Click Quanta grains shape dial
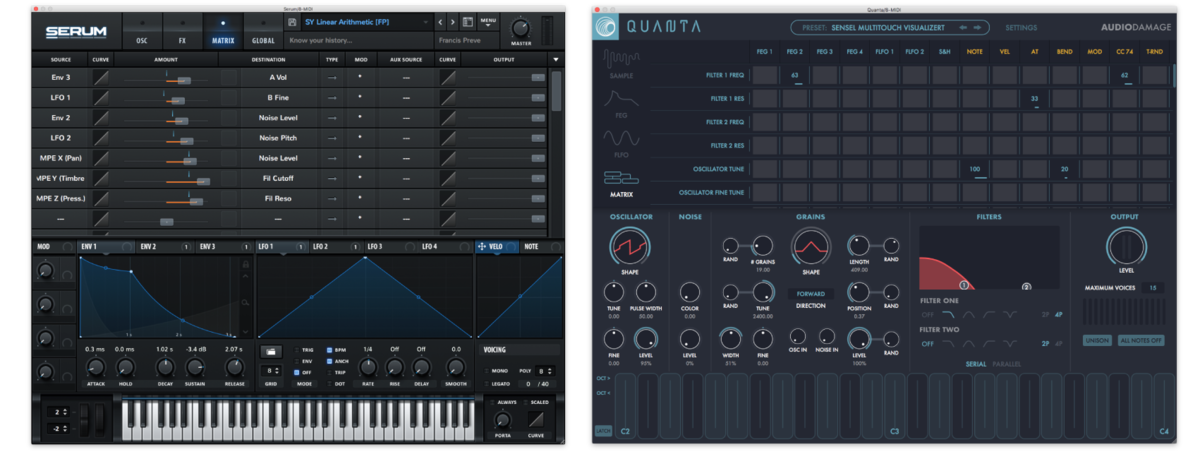The width and height of the screenshot is (1200, 459). pyautogui.click(x=810, y=245)
